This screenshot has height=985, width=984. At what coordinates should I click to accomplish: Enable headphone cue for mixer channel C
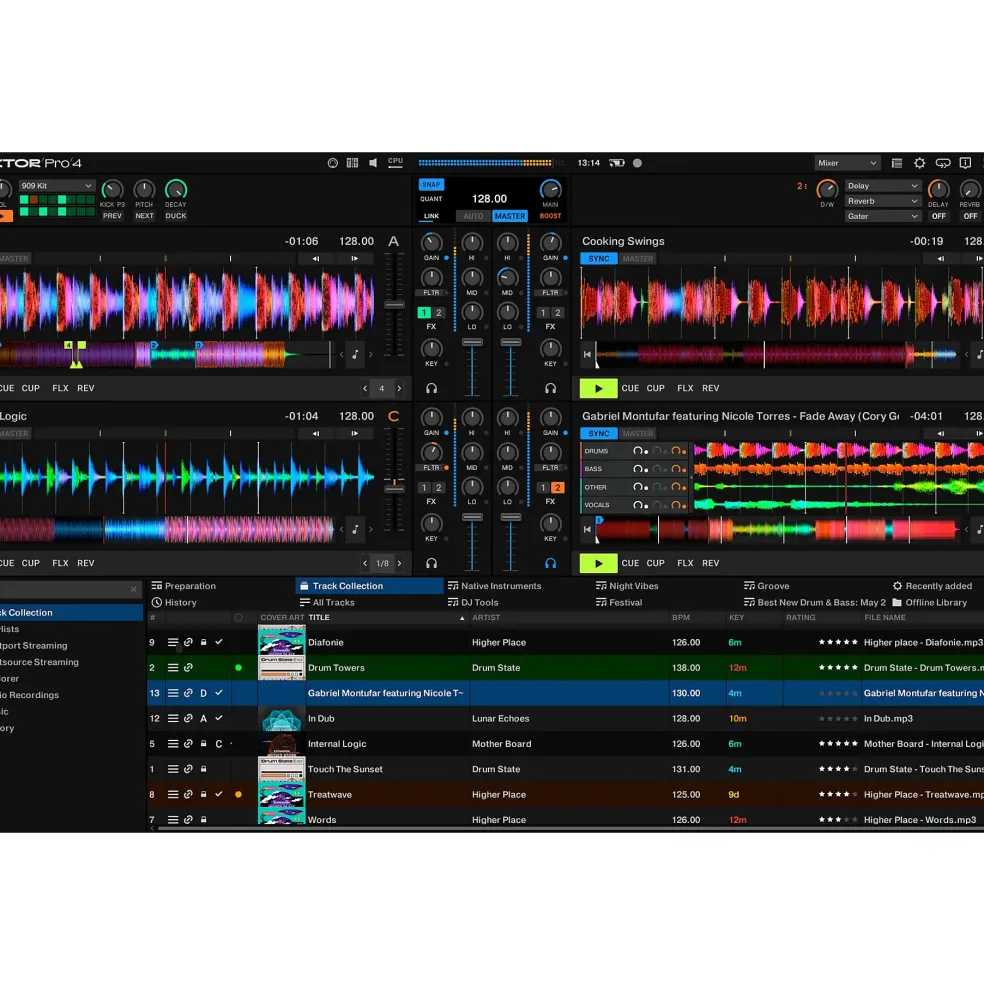431,563
